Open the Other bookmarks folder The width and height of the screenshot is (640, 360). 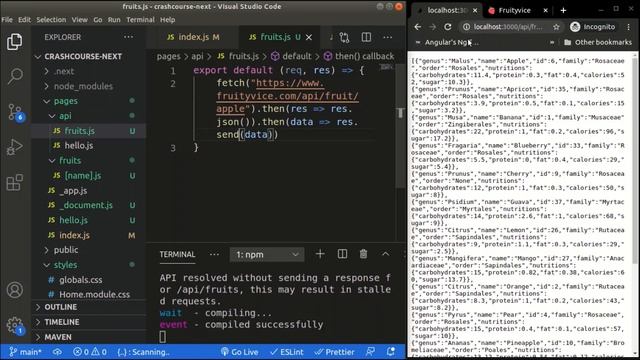[598, 42]
